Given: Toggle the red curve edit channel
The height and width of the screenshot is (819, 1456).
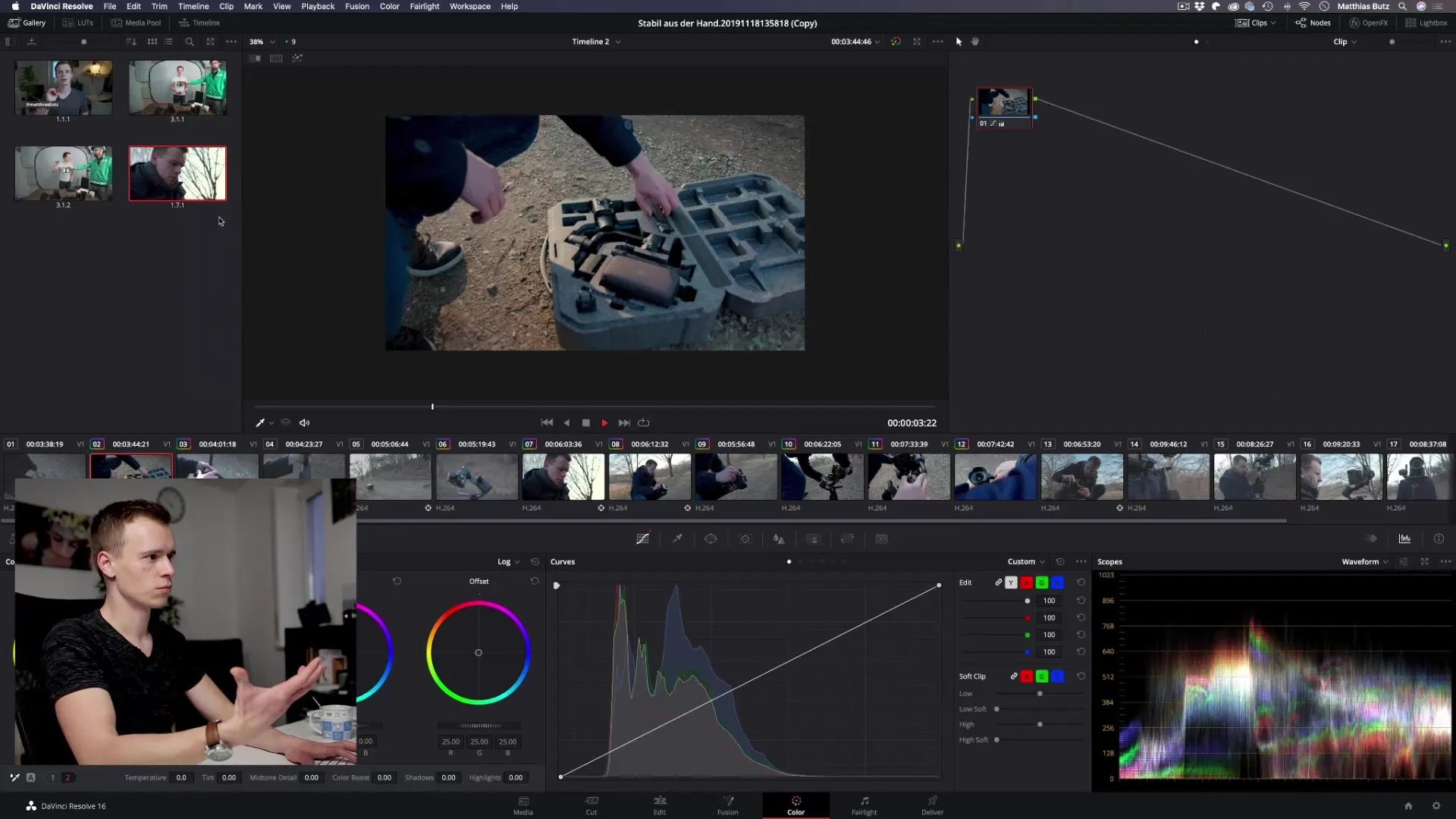Looking at the screenshot, I should [1027, 582].
